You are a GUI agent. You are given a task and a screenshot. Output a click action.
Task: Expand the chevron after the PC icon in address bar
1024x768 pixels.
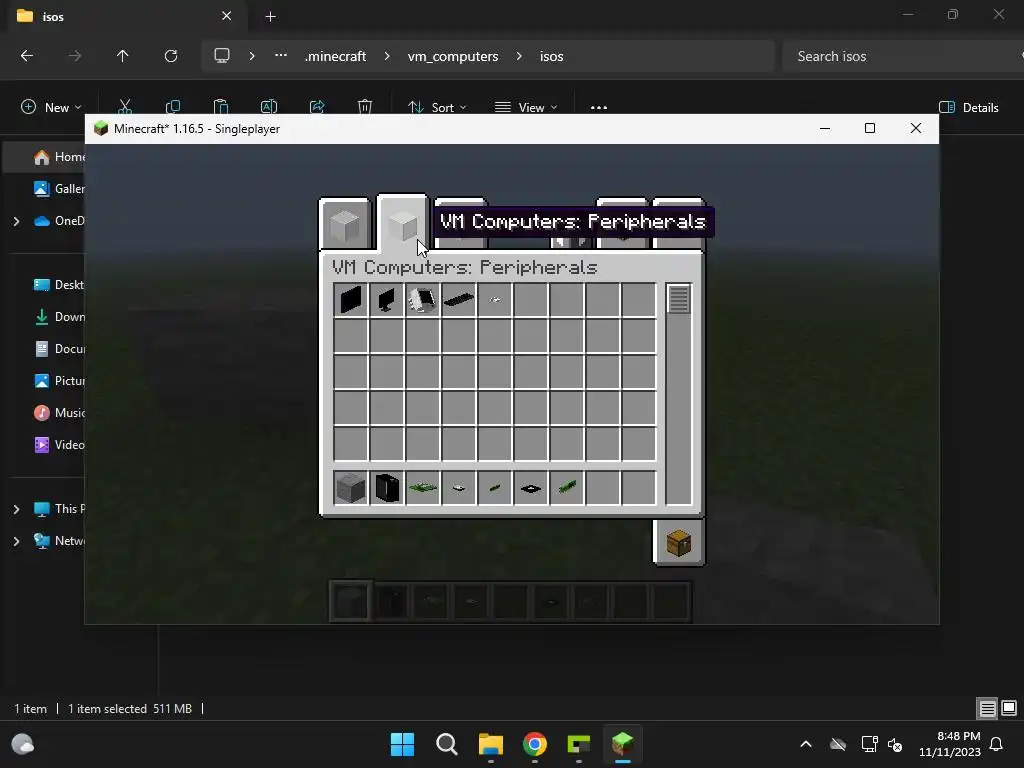click(x=252, y=56)
